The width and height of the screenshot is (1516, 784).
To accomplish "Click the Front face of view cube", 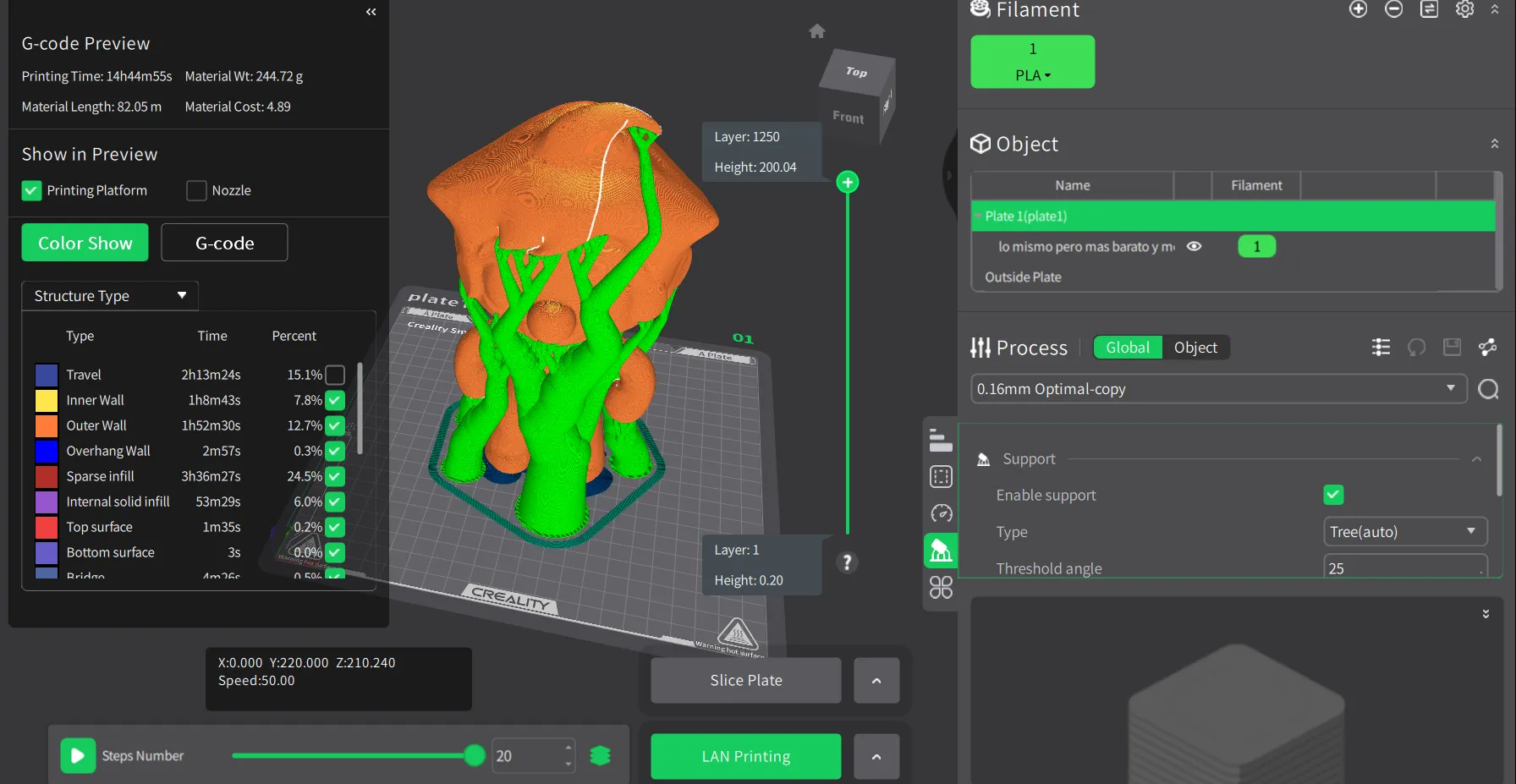I will coord(849,118).
